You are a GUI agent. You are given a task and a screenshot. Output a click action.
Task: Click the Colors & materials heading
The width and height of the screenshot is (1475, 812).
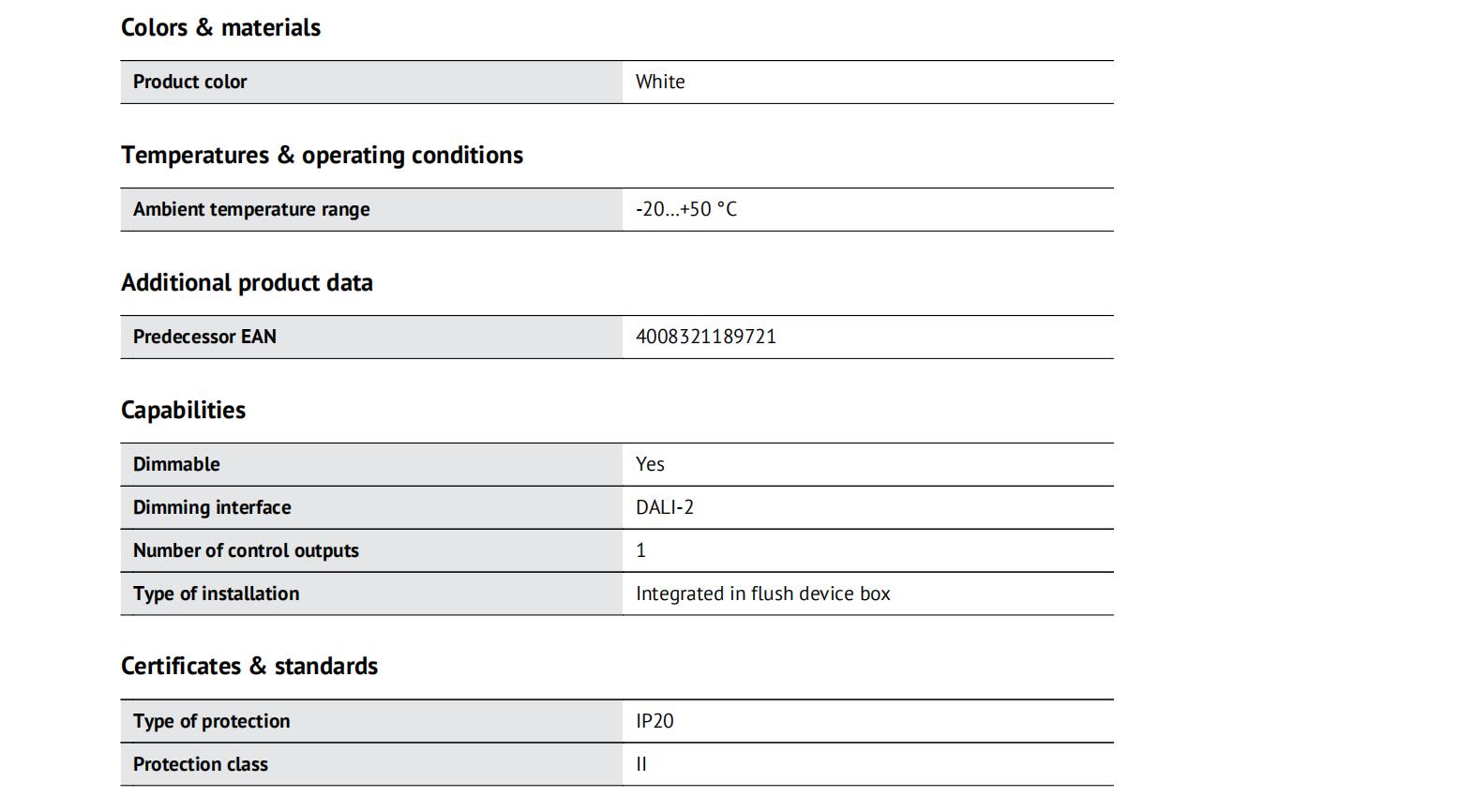click(x=220, y=28)
